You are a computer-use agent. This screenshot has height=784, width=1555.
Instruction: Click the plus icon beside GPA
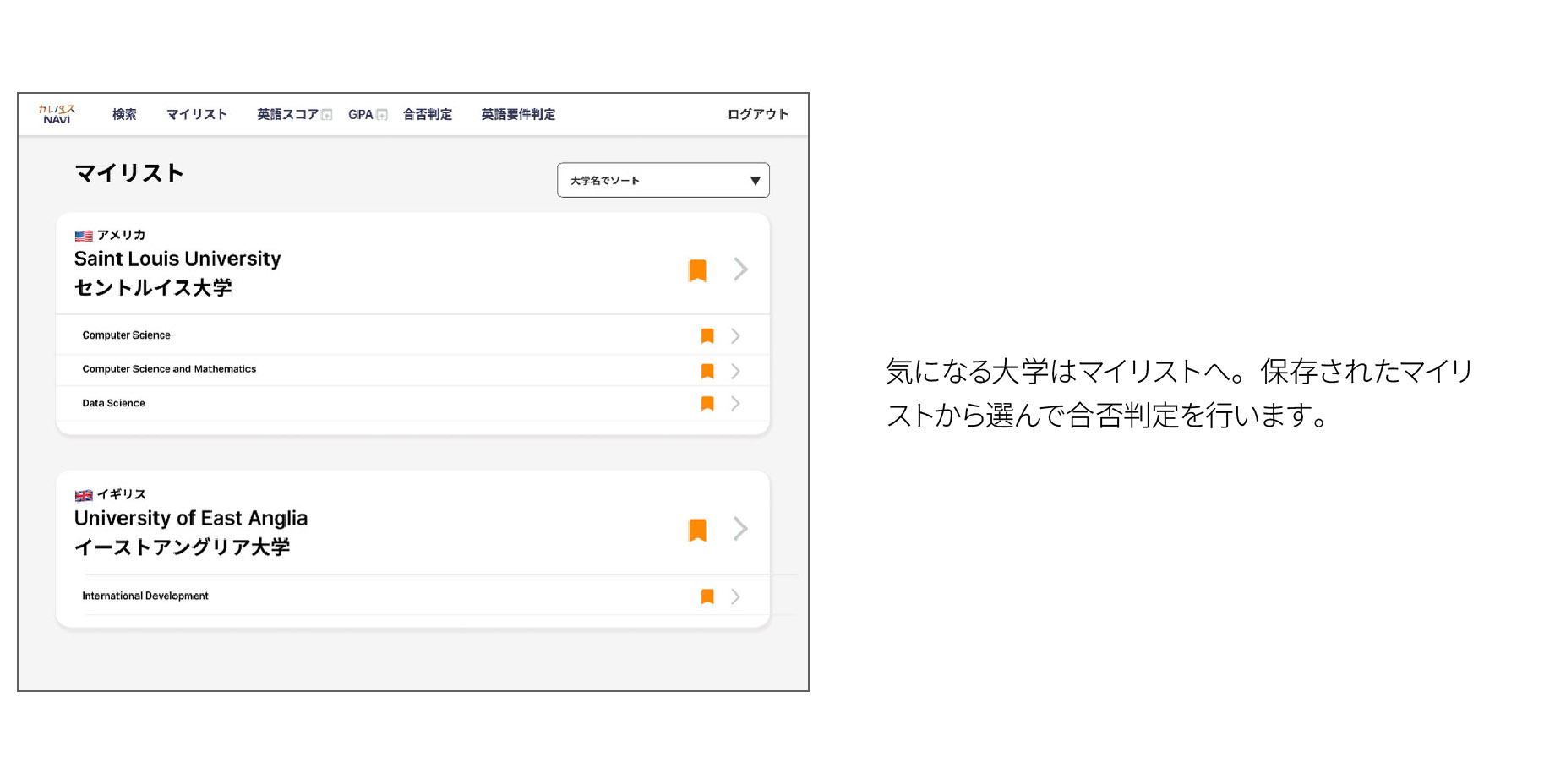pyautogui.click(x=382, y=115)
